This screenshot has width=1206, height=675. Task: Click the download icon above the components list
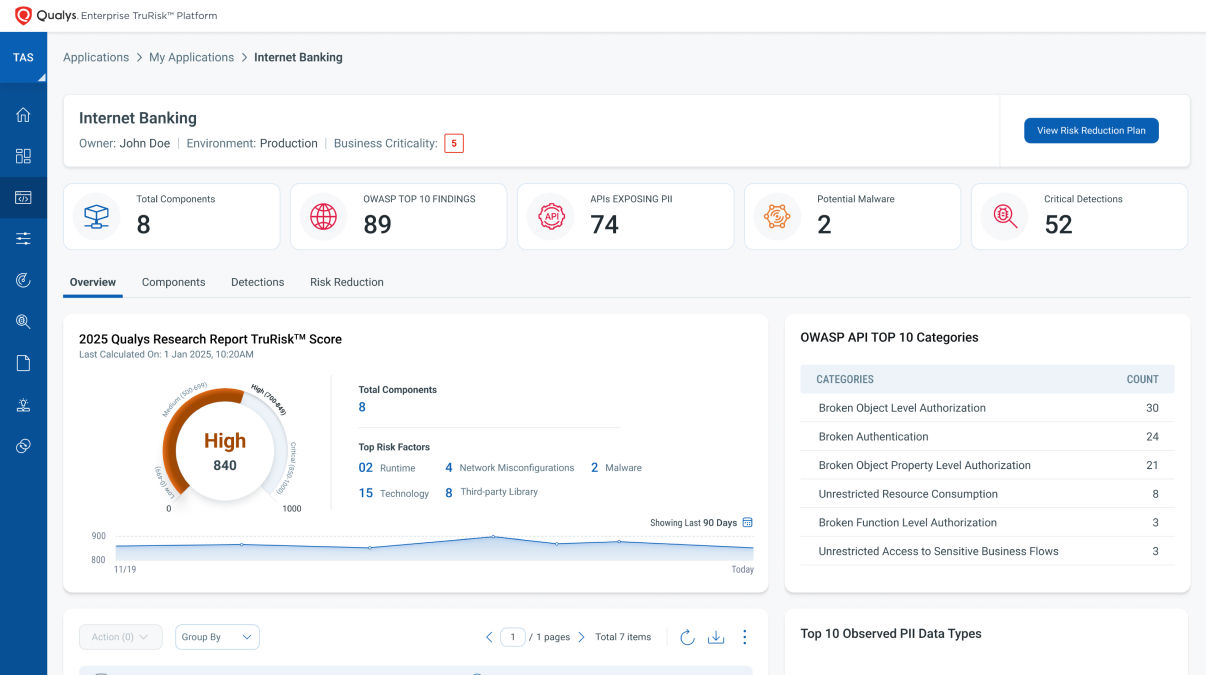coord(716,637)
